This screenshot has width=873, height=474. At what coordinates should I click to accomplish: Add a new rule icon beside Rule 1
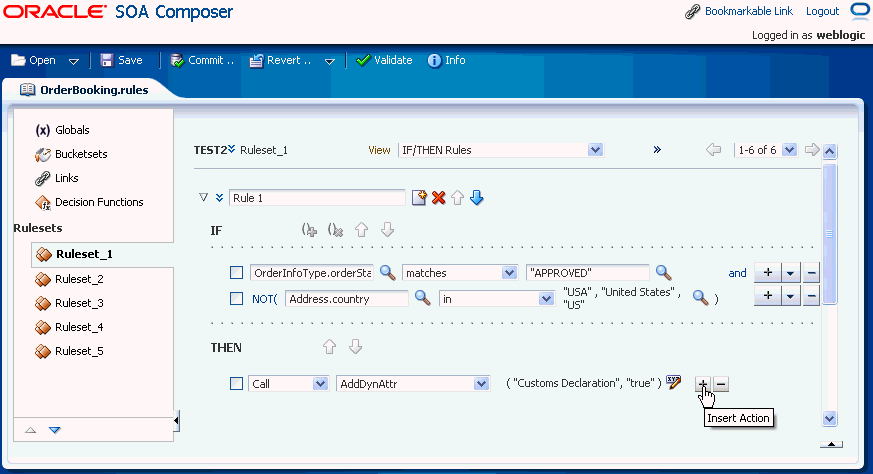(x=419, y=198)
